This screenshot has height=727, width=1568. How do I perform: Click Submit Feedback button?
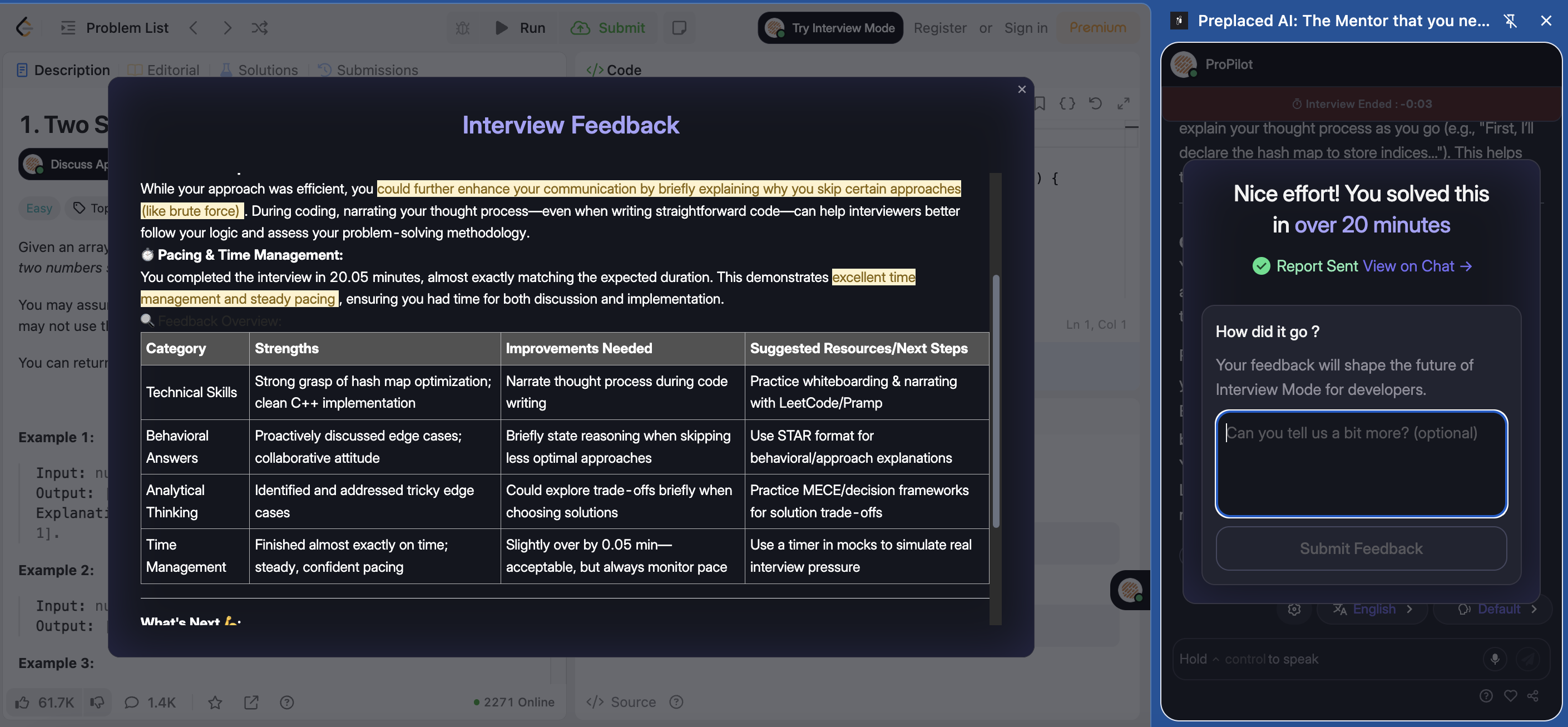1361,548
